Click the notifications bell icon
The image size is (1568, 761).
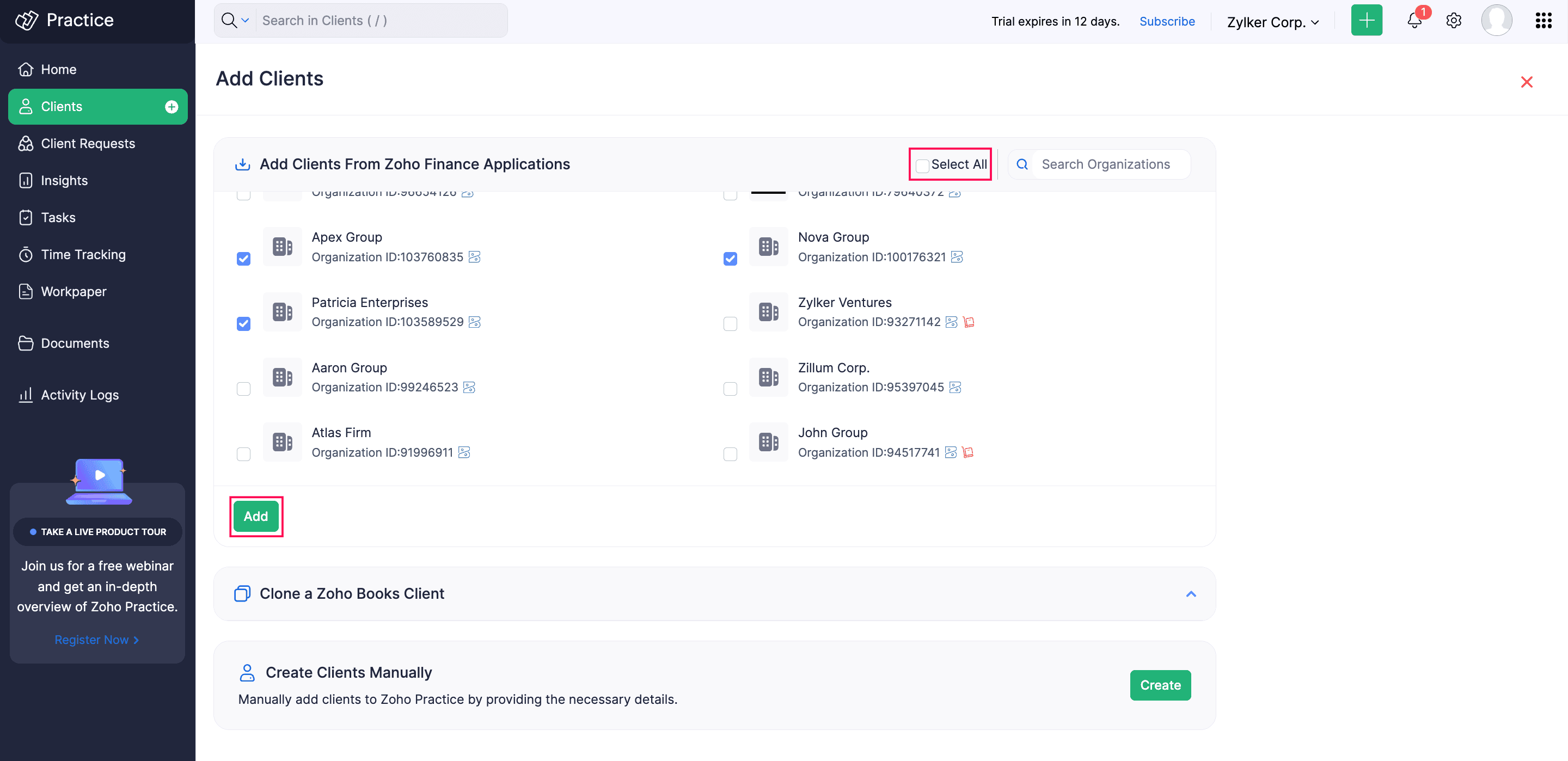click(1413, 20)
